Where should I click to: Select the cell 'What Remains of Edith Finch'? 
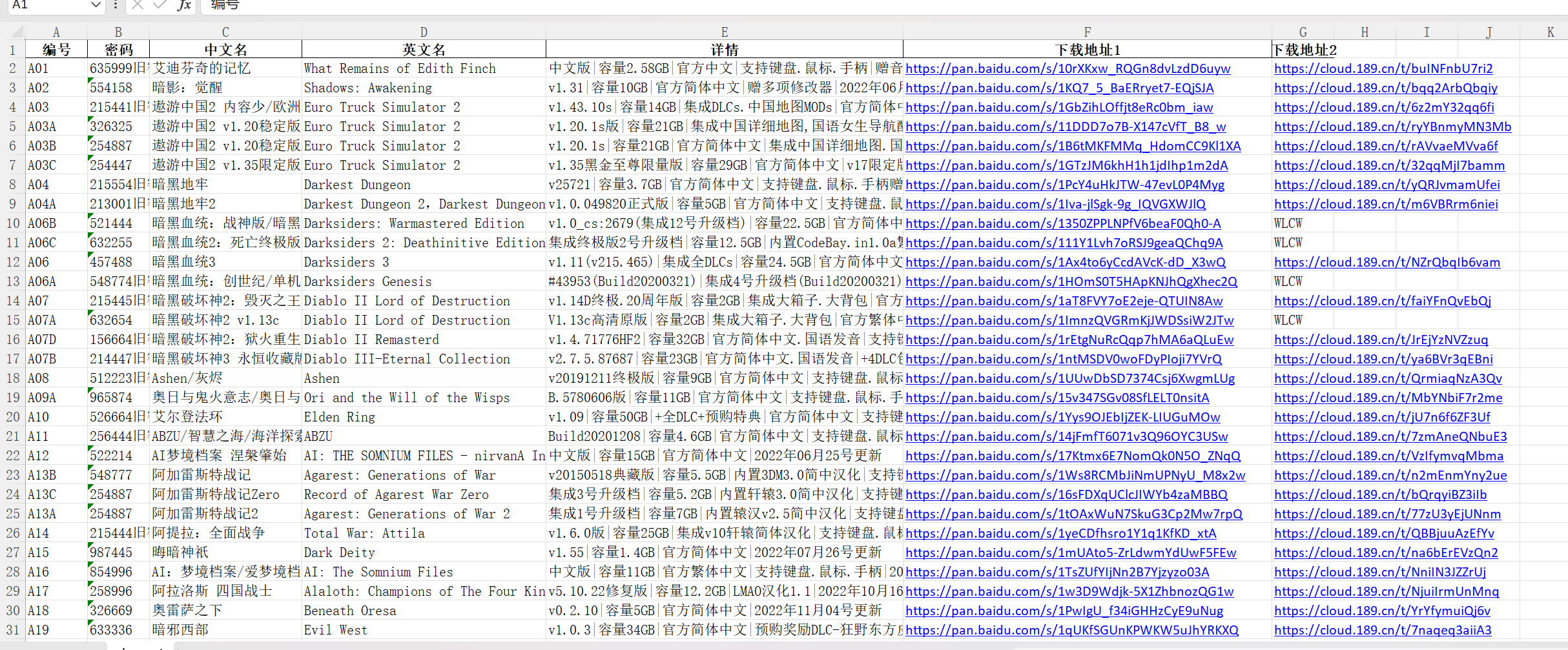pos(424,68)
